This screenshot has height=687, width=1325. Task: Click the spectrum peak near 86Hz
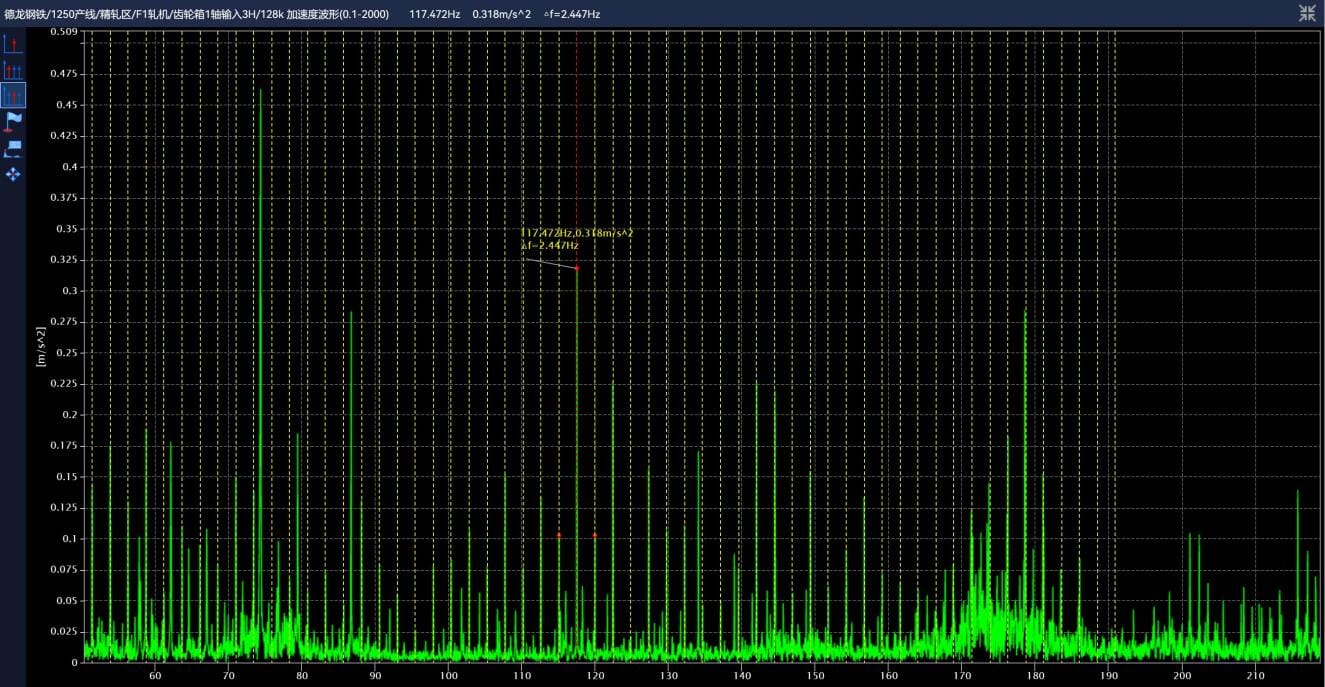[x=351, y=314]
